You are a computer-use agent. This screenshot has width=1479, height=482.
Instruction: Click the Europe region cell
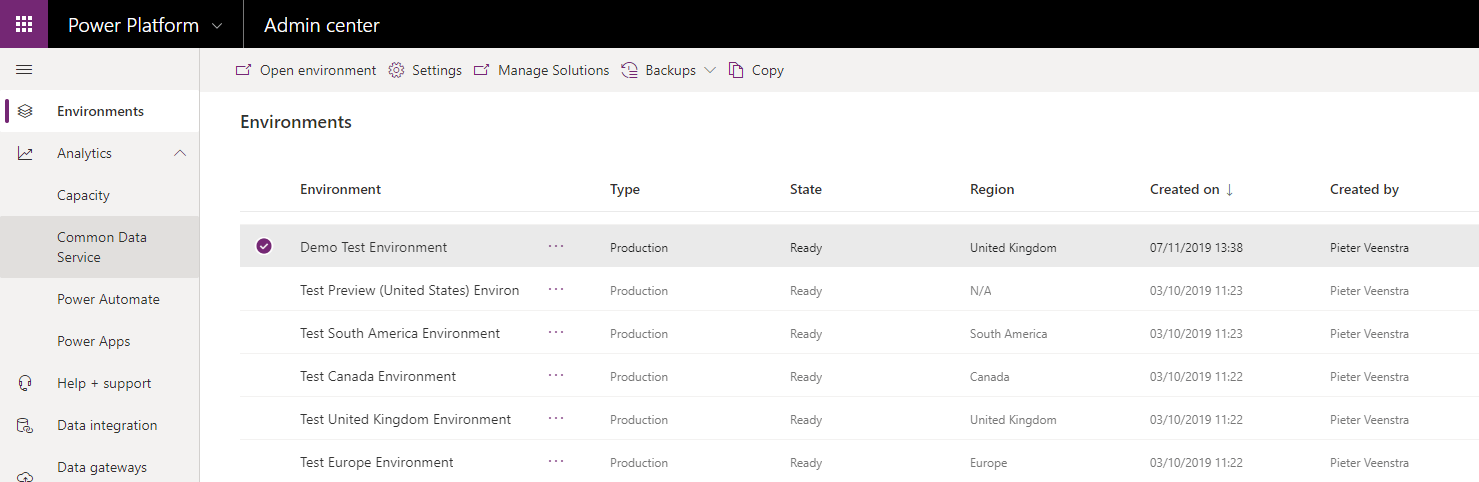[x=988, y=462]
